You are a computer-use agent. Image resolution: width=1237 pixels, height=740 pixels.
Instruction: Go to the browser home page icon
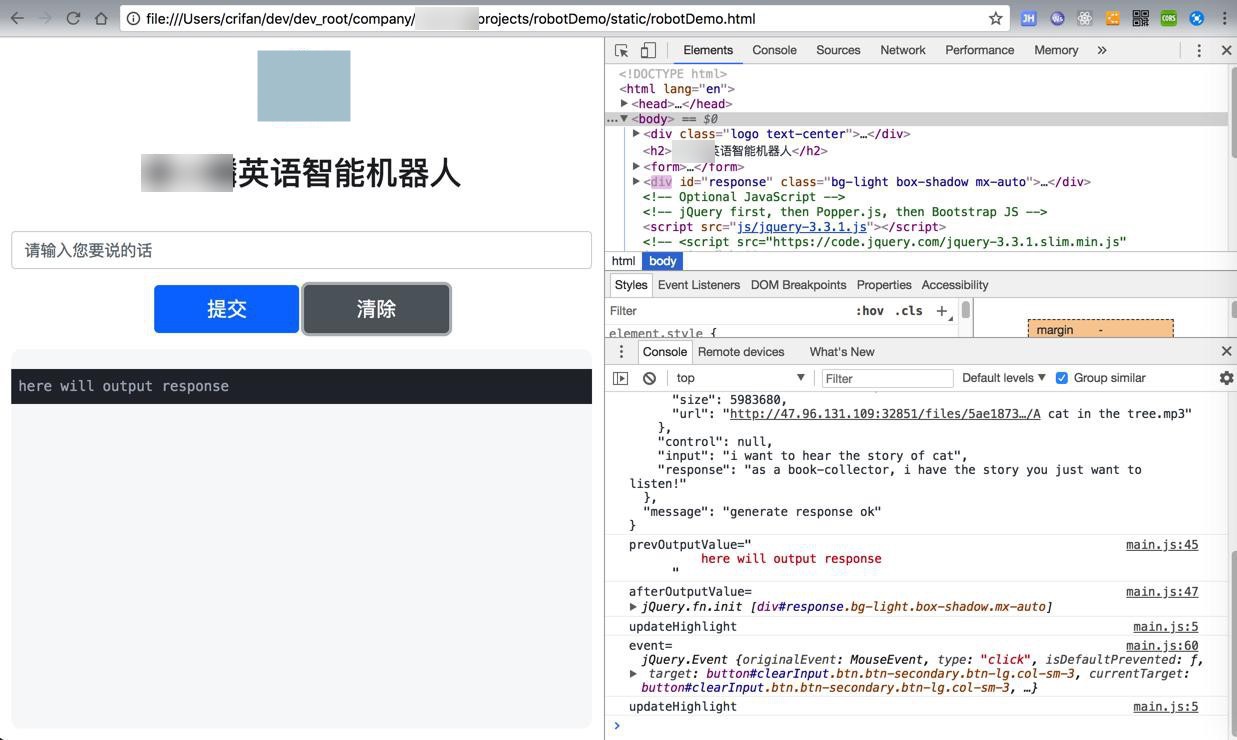(101, 18)
